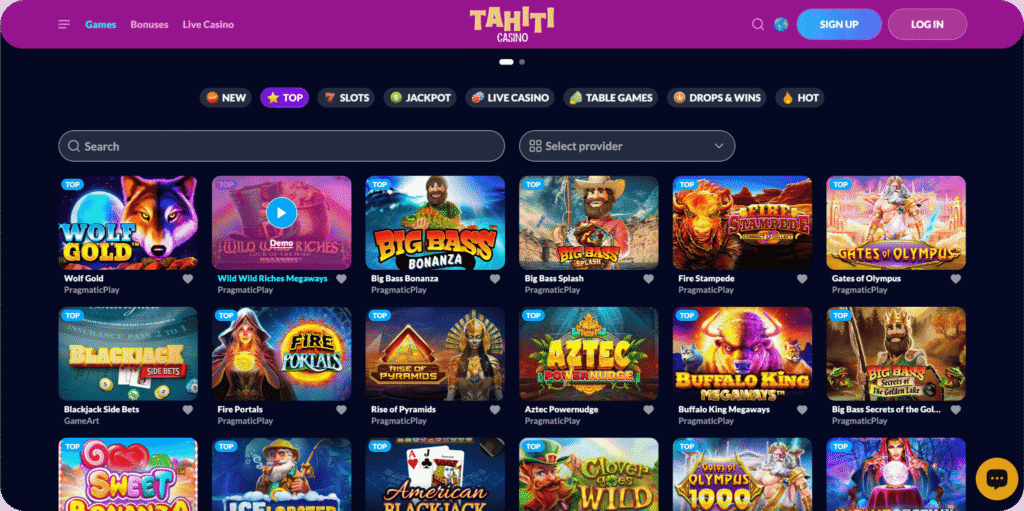Open the globe language selector
The image size is (1024, 511).
coord(780,25)
